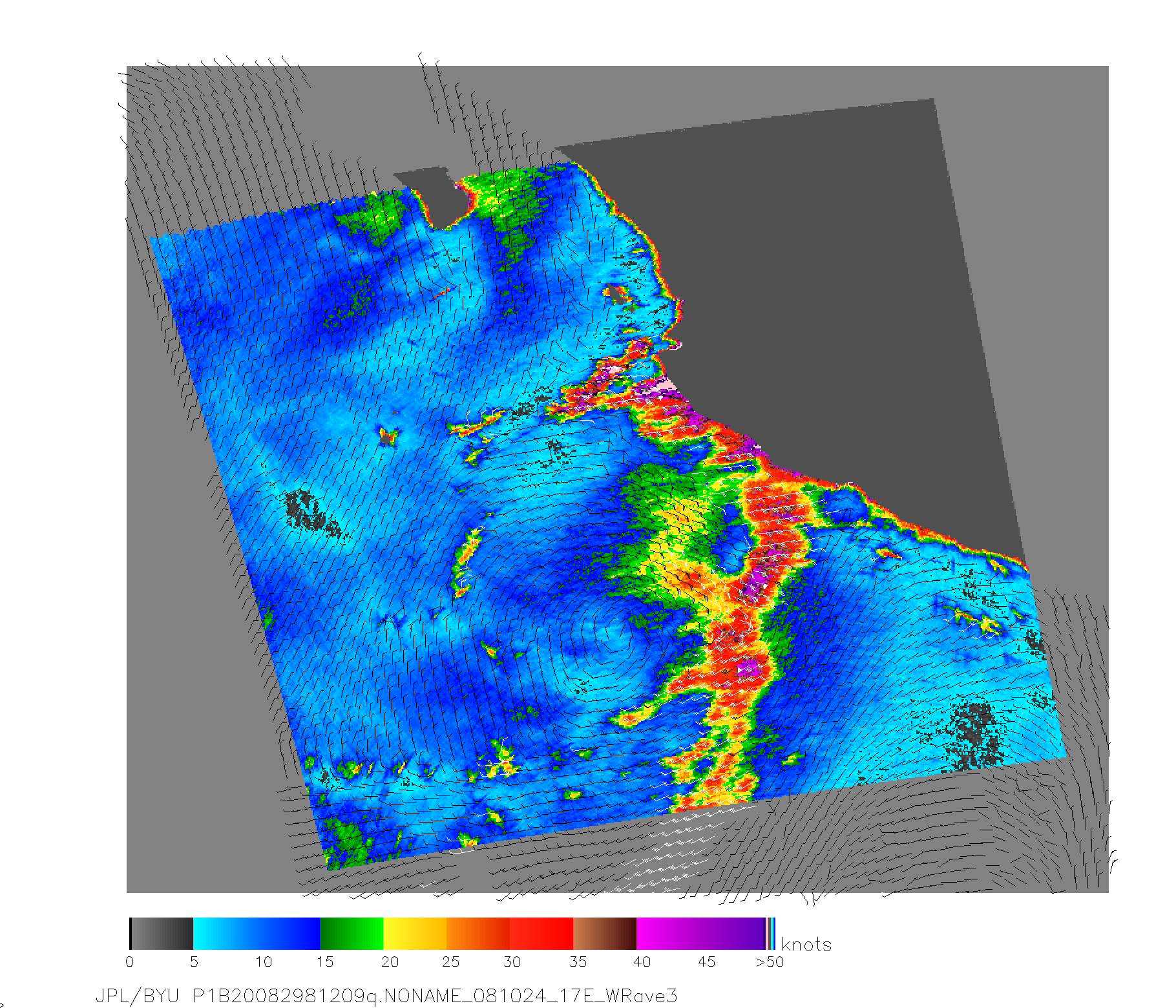Click the yellow 20–25 knots legend segment

[x=415, y=934]
